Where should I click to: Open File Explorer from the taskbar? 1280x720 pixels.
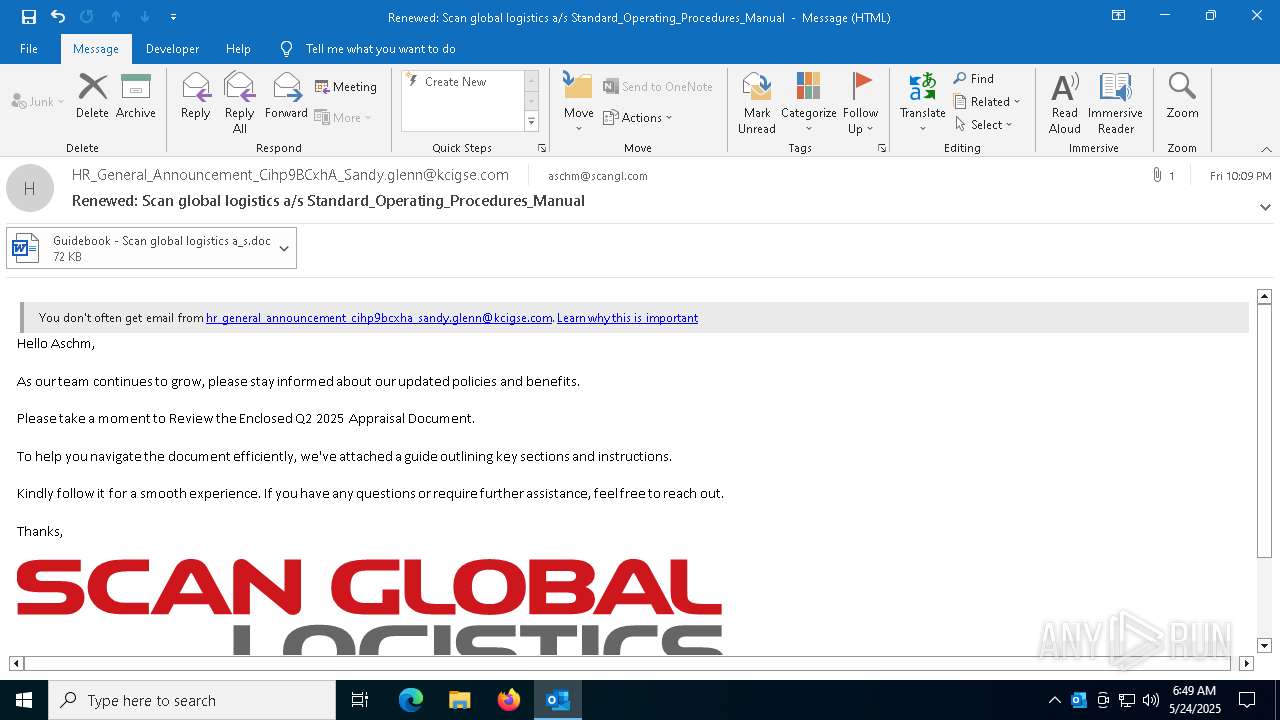coord(460,700)
